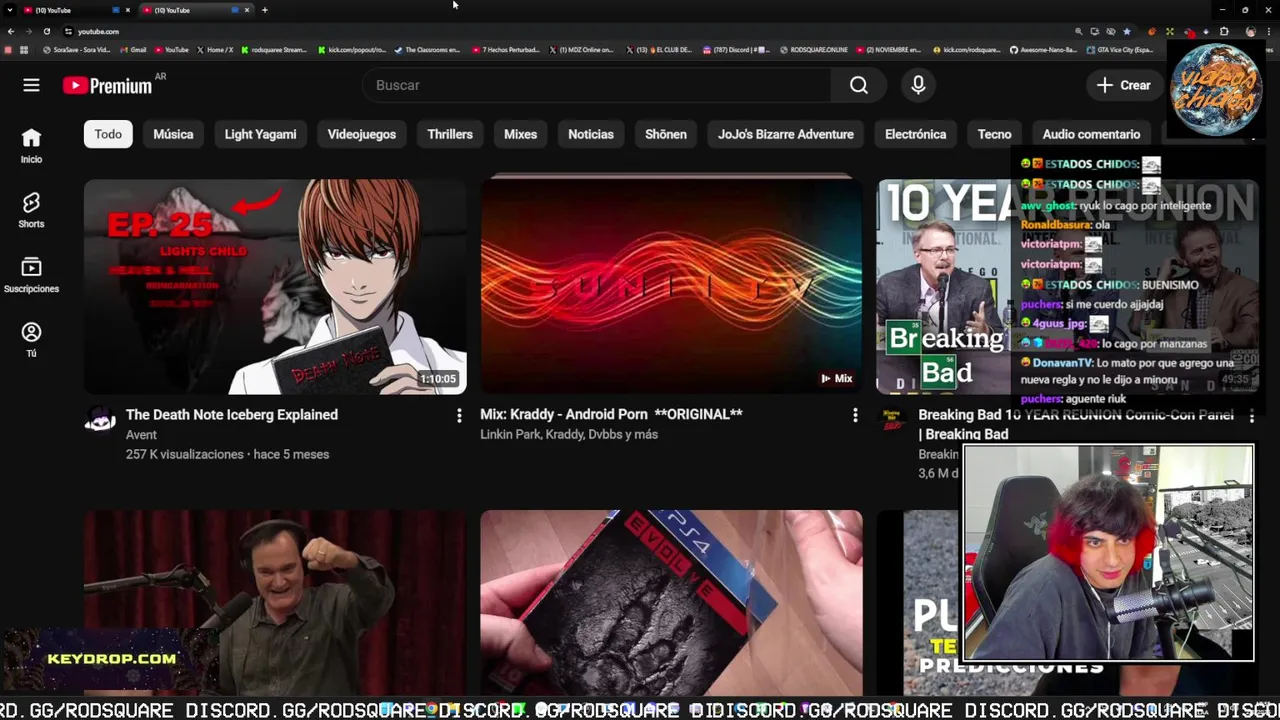Click the zoom magnifier icon in address bar

pos(1078,31)
